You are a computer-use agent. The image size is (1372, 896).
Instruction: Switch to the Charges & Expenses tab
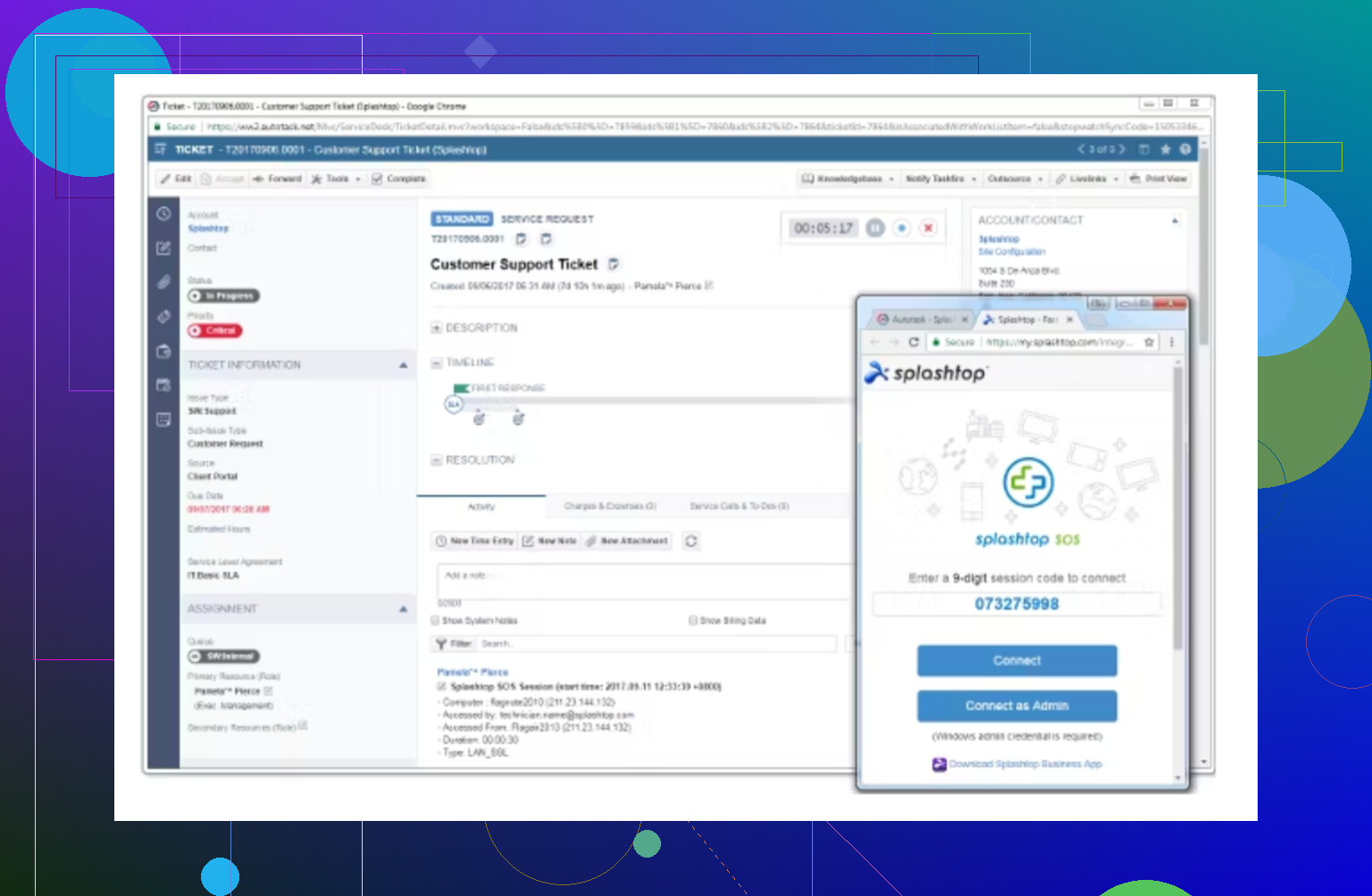point(610,507)
